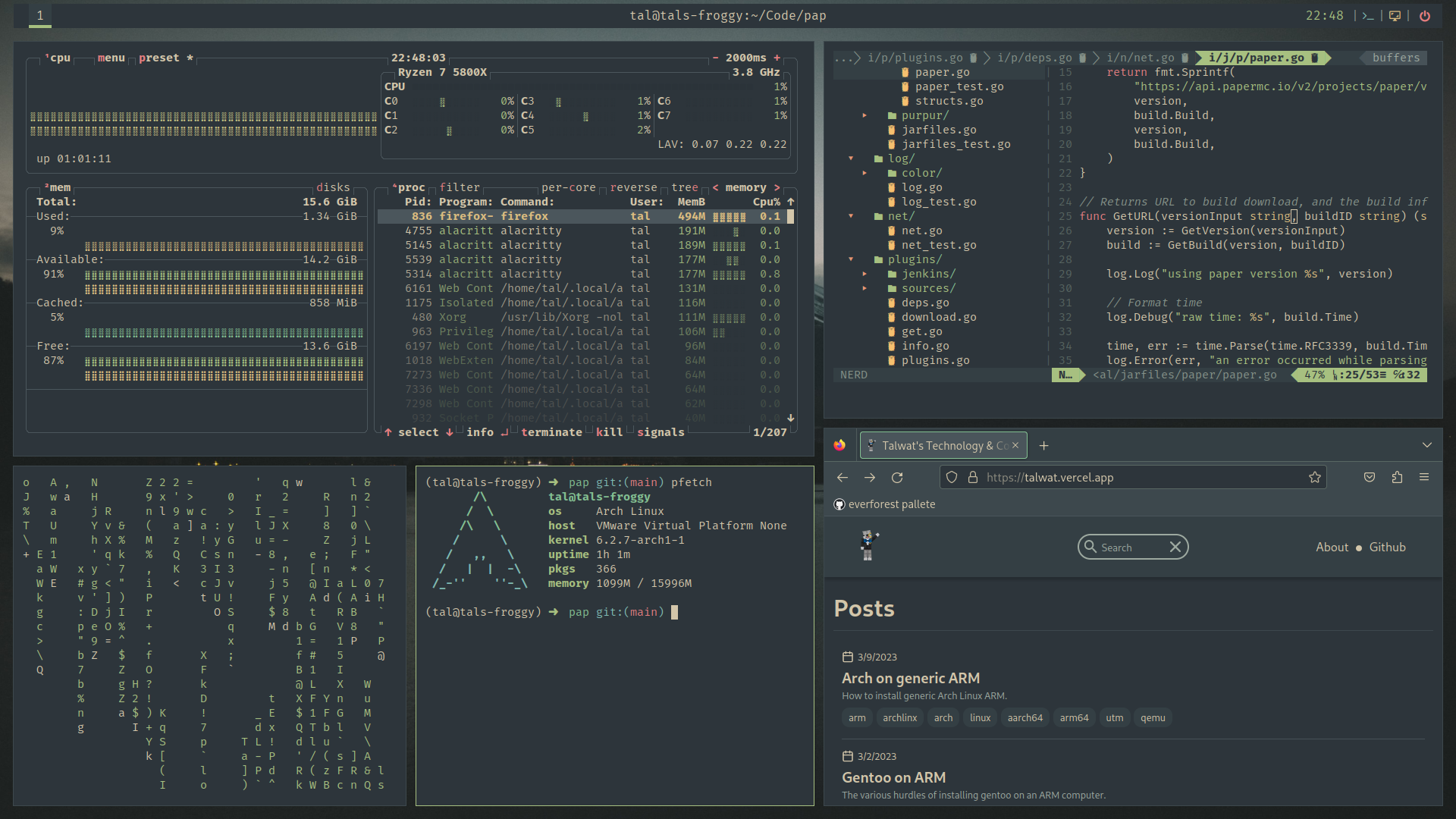Reload the talwat.vercel.app page
1456x819 pixels.
click(898, 477)
